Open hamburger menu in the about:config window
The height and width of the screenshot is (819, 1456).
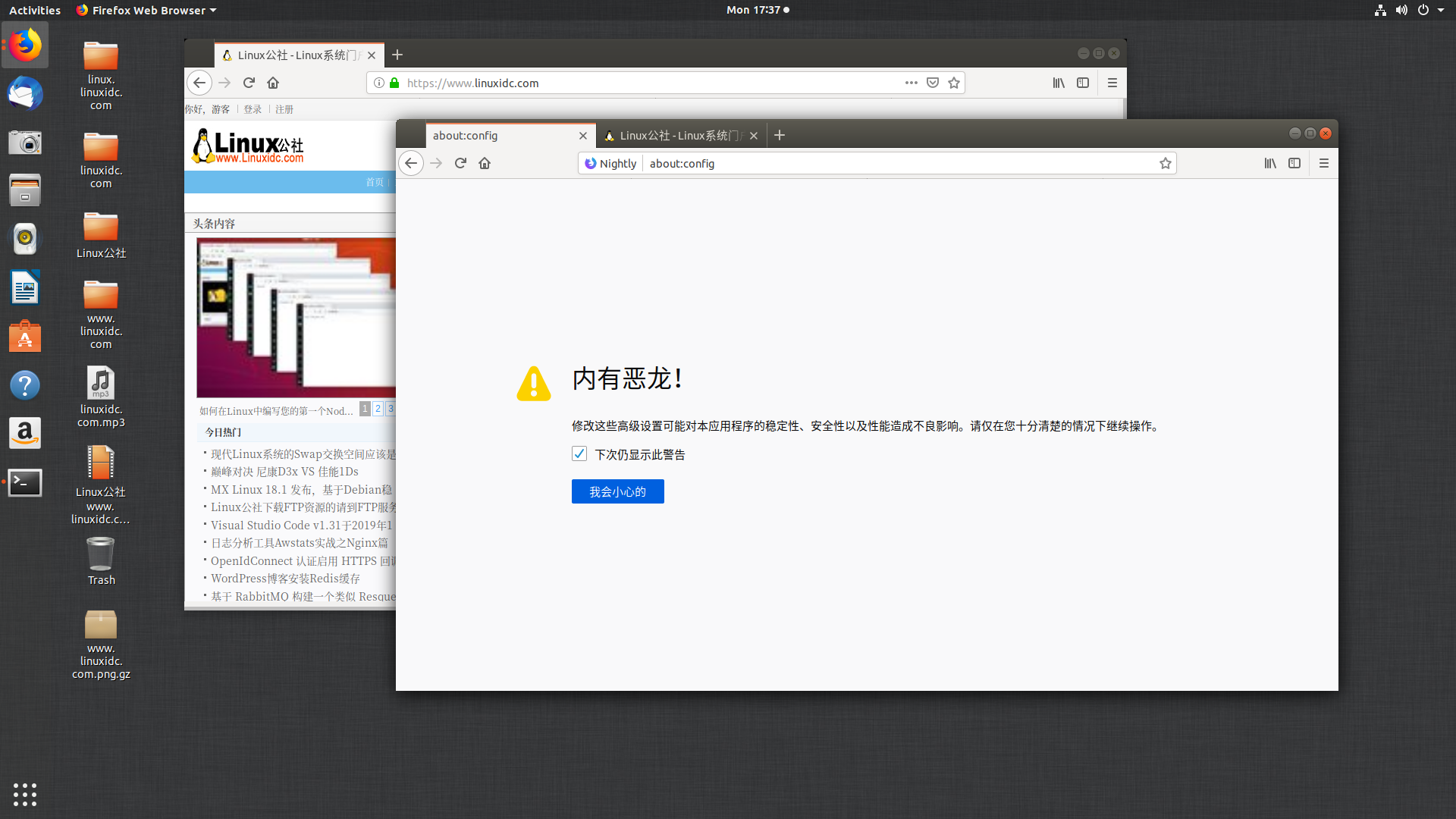coord(1324,163)
